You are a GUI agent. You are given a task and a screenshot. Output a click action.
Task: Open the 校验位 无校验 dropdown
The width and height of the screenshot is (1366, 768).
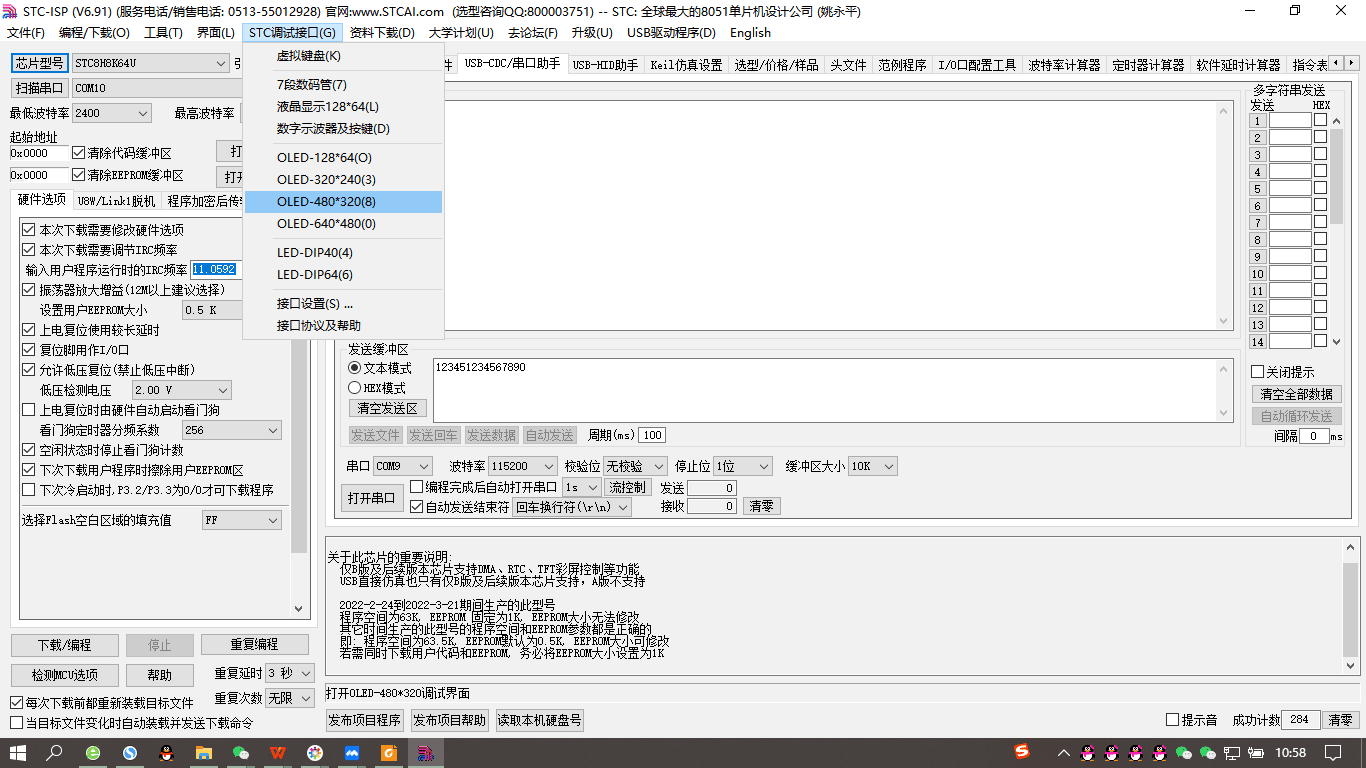click(636, 466)
